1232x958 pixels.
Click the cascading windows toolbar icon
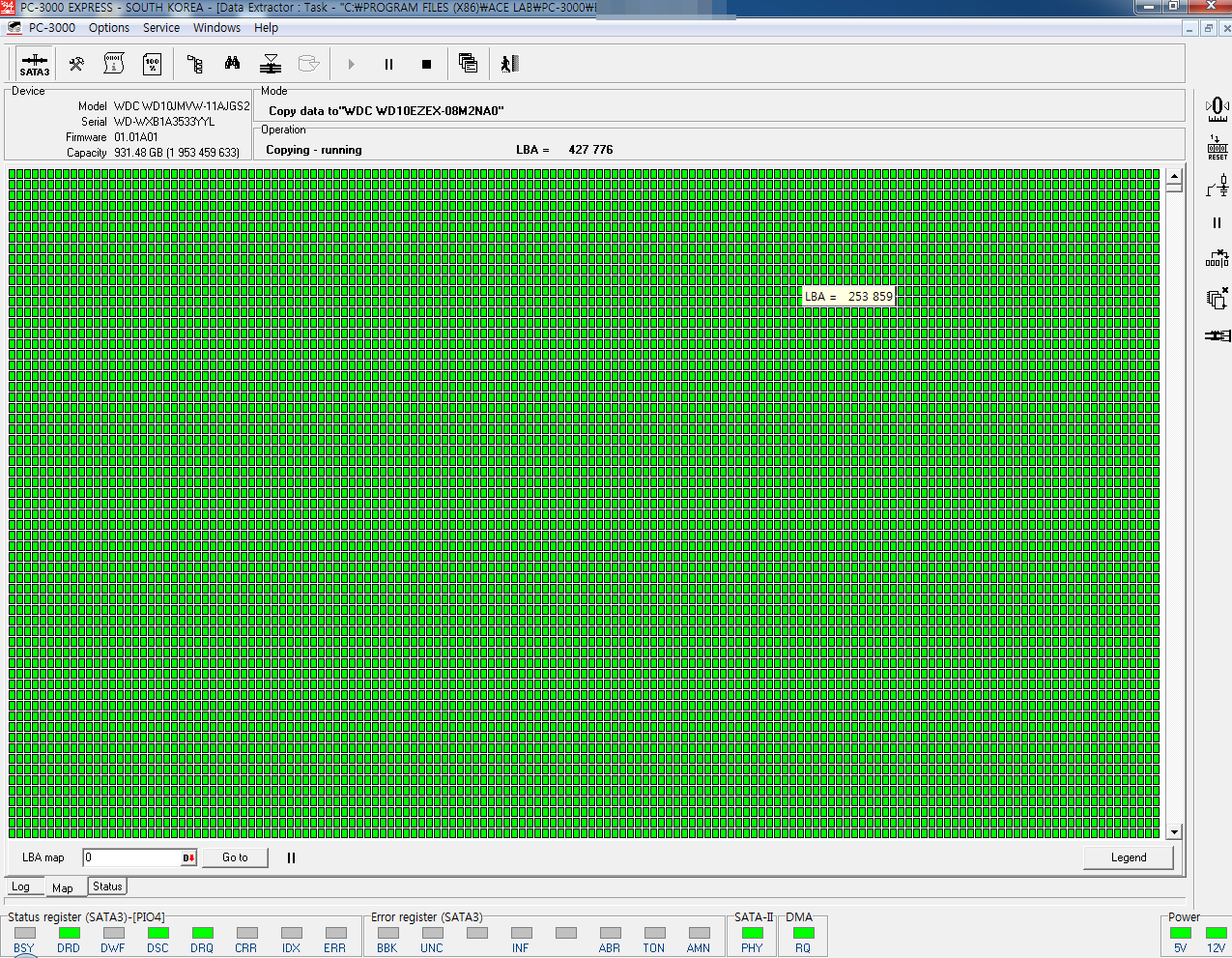468,64
